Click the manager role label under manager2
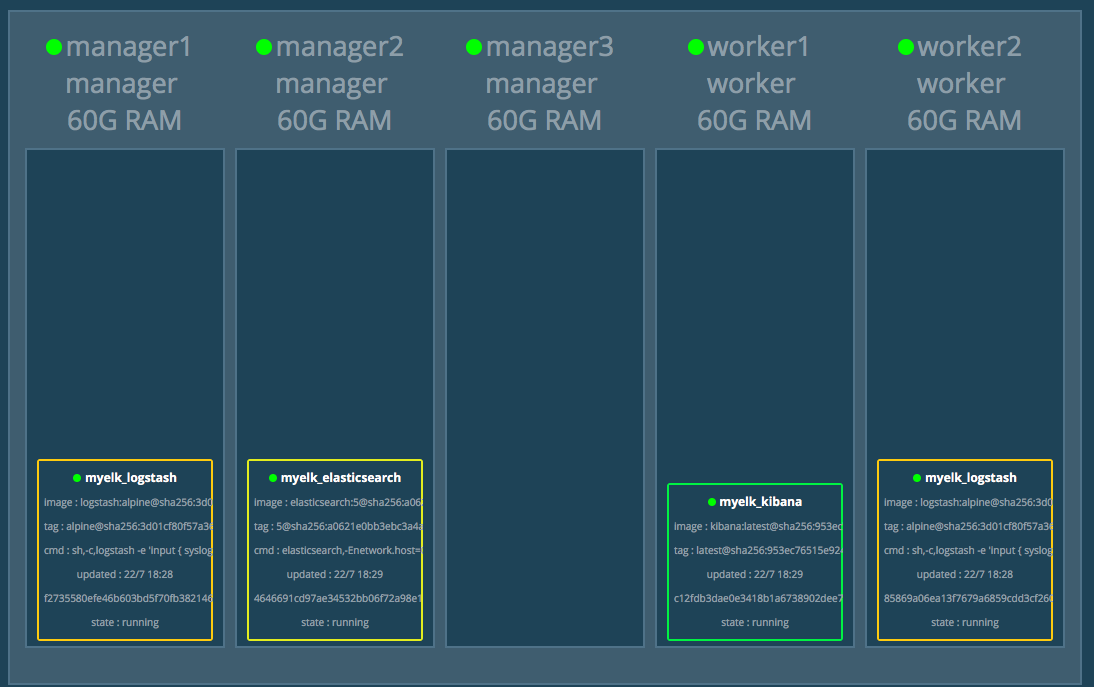1094x687 pixels. (331, 84)
